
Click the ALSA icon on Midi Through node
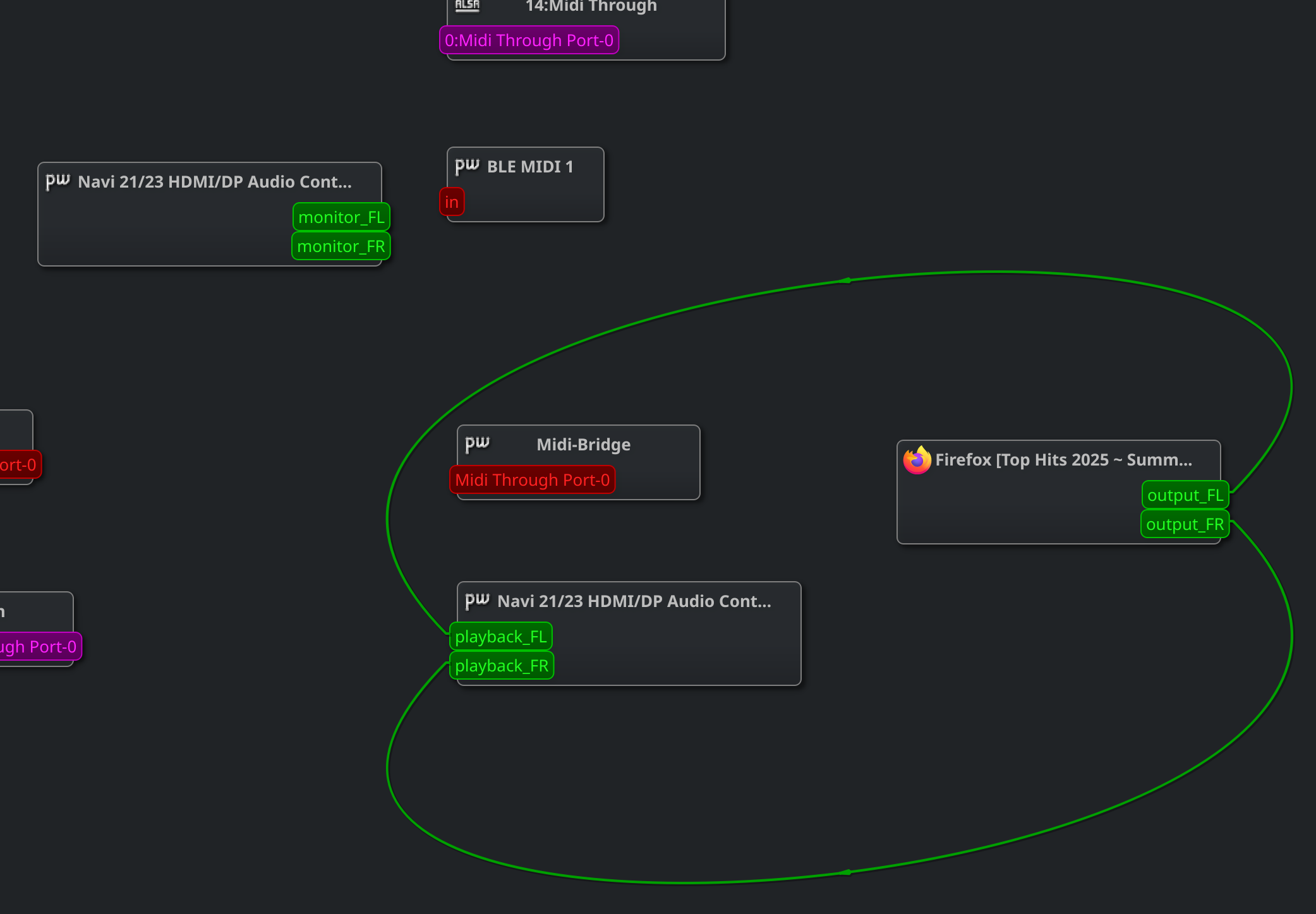468,6
